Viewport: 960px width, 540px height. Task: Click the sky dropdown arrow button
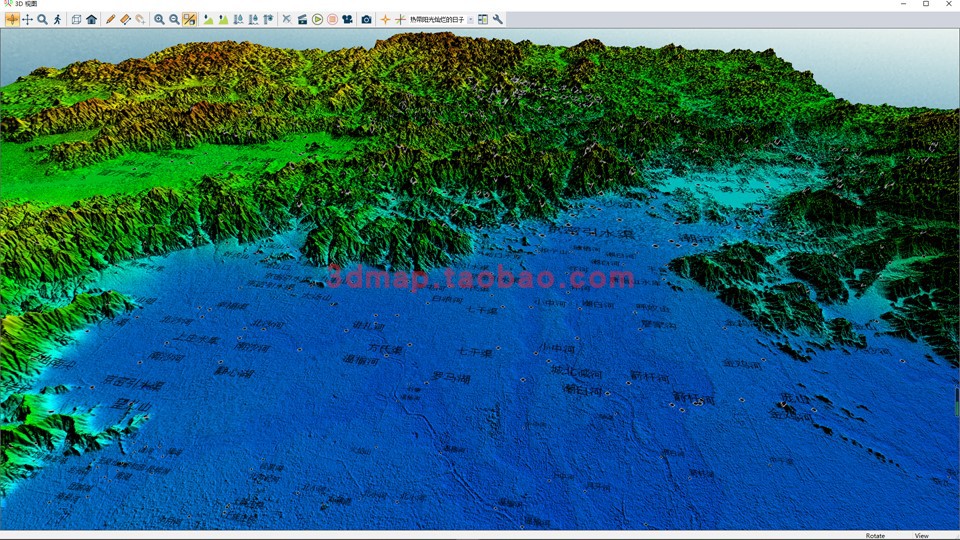470,20
